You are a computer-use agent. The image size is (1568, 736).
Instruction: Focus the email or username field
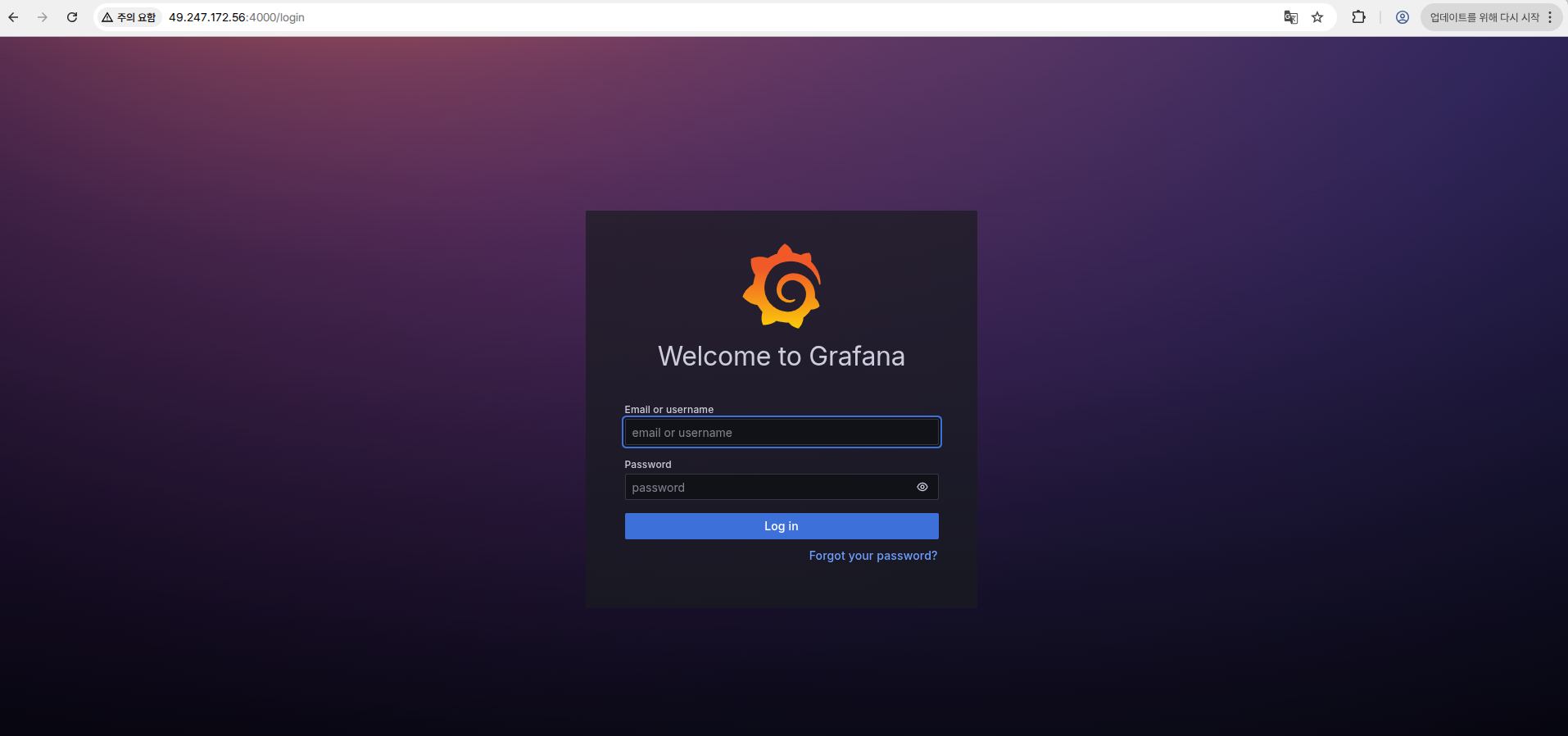coord(782,433)
